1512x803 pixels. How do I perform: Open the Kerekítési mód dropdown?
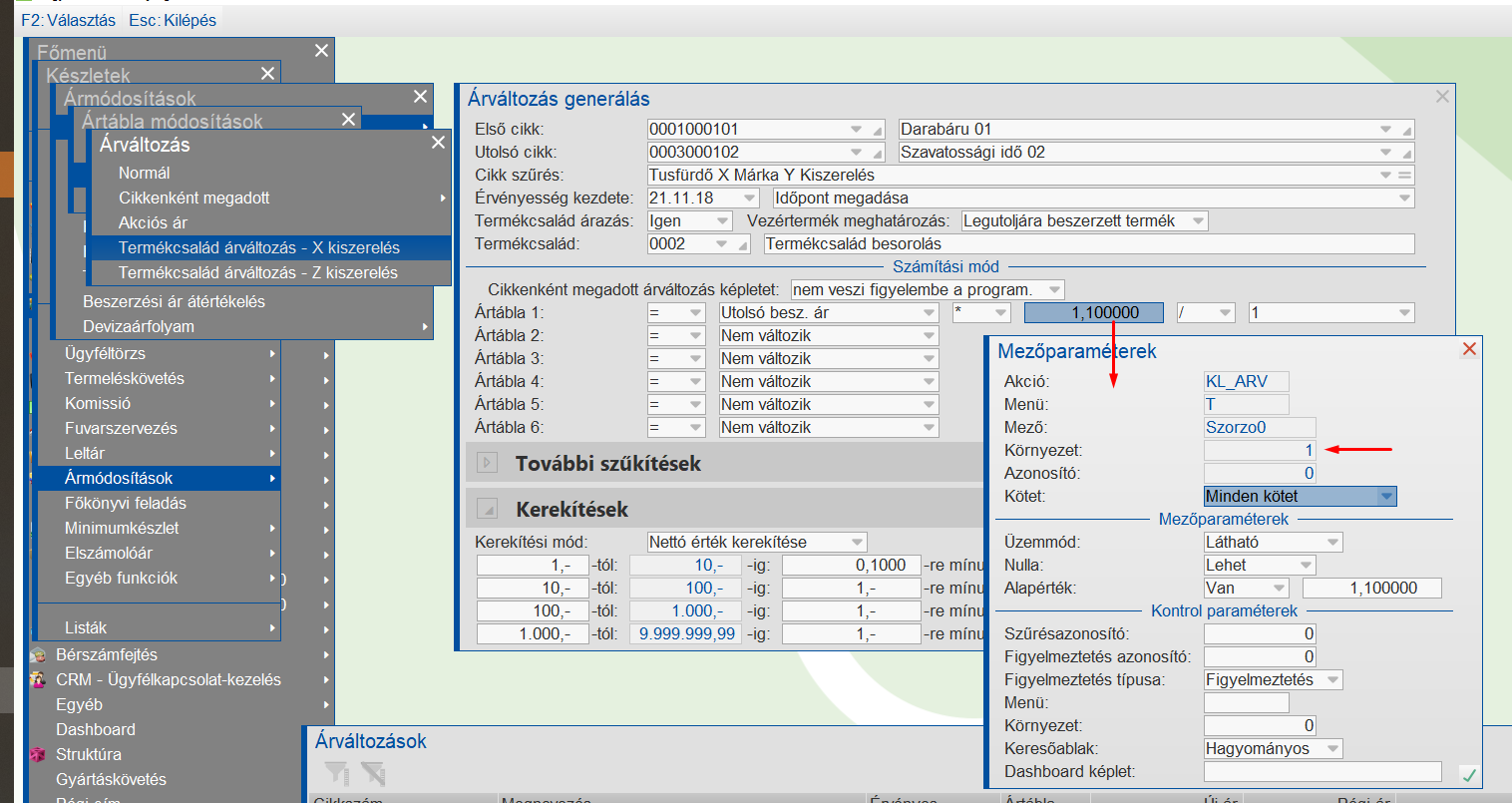(x=857, y=543)
